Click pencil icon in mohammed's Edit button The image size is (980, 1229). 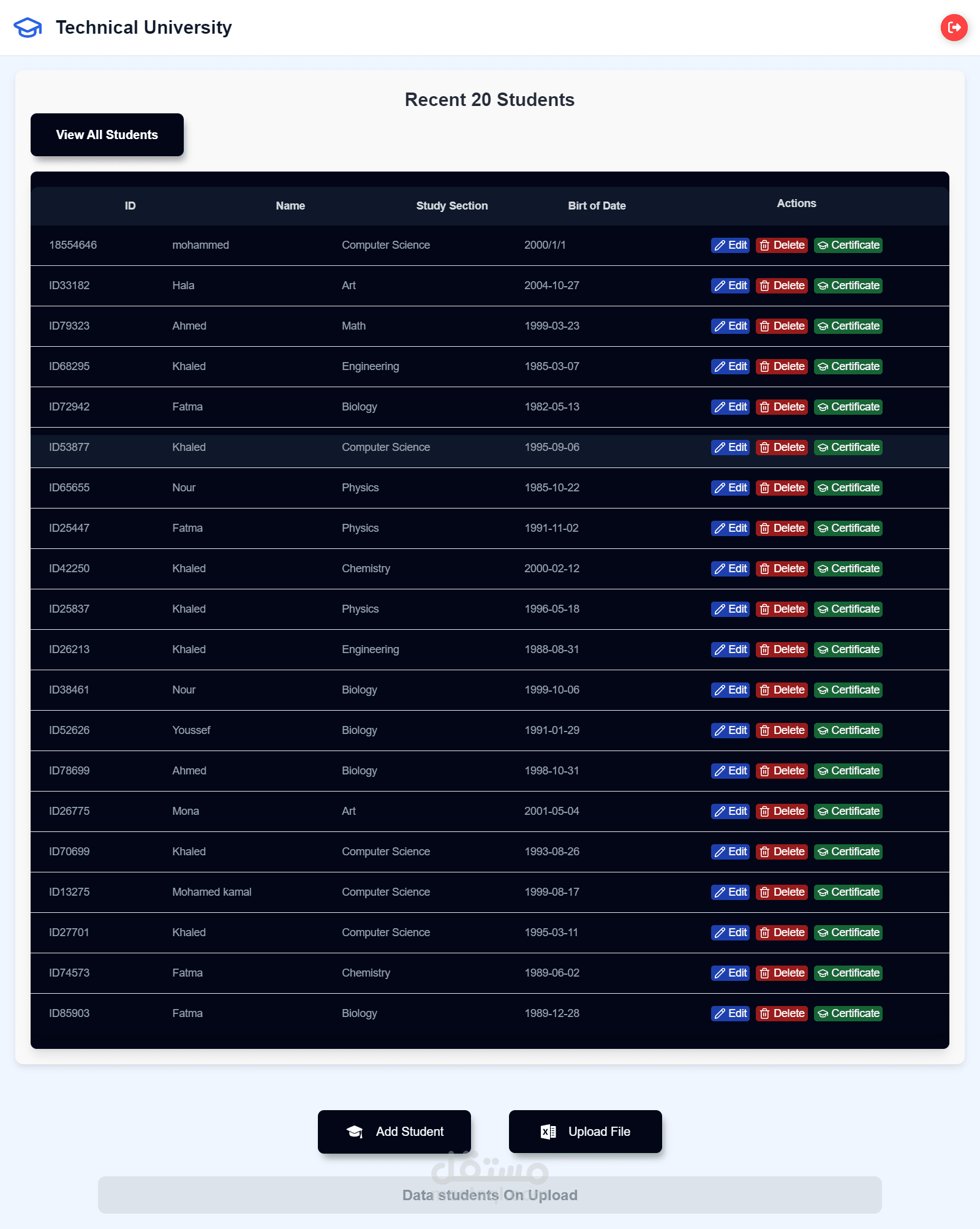[x=720, y=246]
